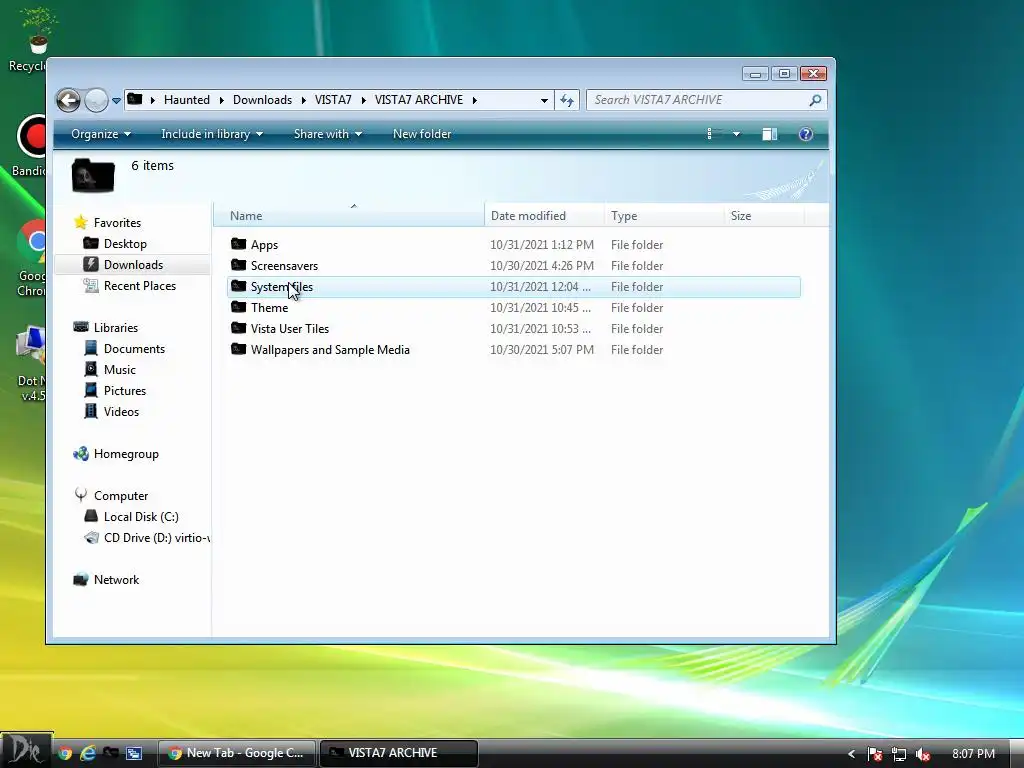Switch to New Tab - Google Chrome taskbar button
The width and height of the screenshot is (1024, 768).
[237, 753]
